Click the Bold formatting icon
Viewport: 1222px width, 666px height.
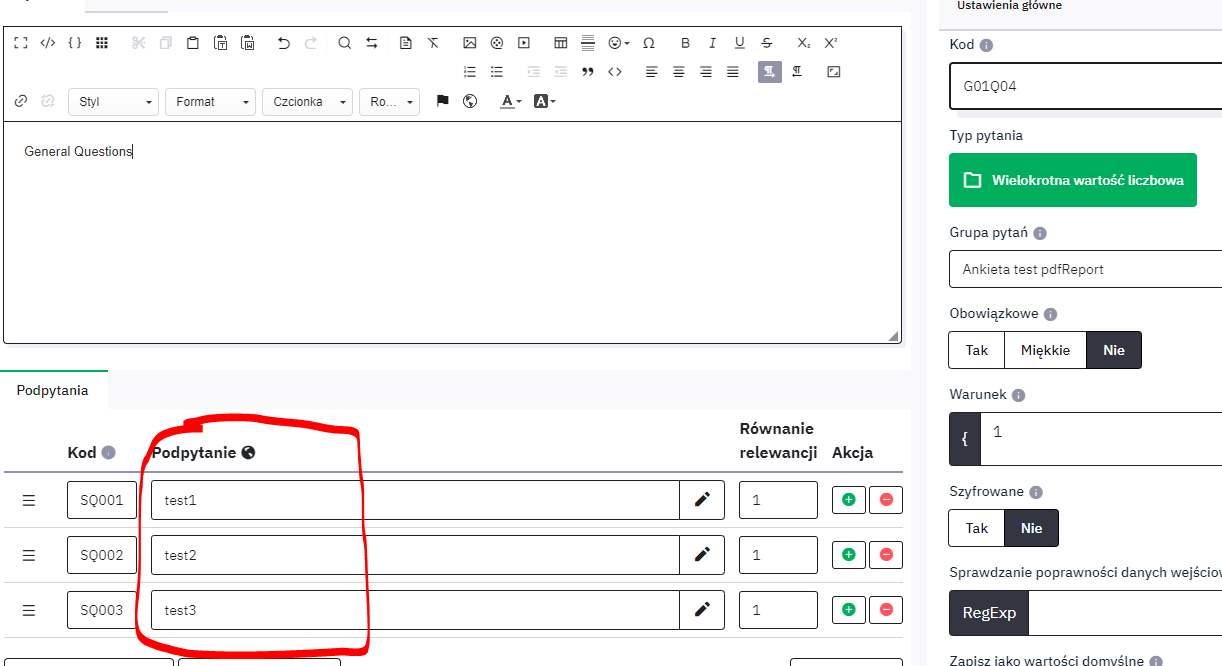[x=685, y=43]
